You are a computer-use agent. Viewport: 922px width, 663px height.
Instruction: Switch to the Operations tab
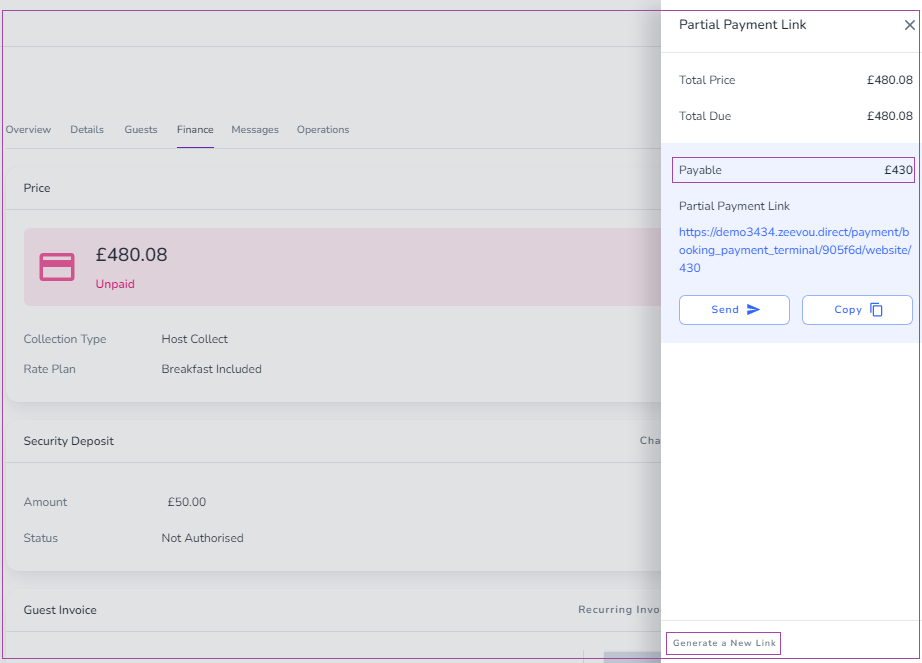tap(323, 129)
